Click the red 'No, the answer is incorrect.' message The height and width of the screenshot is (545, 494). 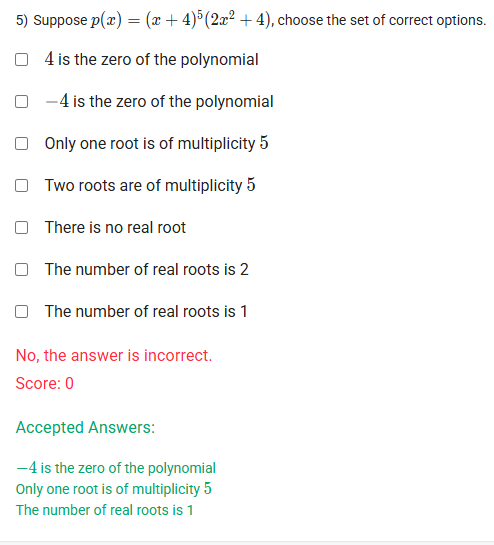pyautogui.click(x=114, y=356)
